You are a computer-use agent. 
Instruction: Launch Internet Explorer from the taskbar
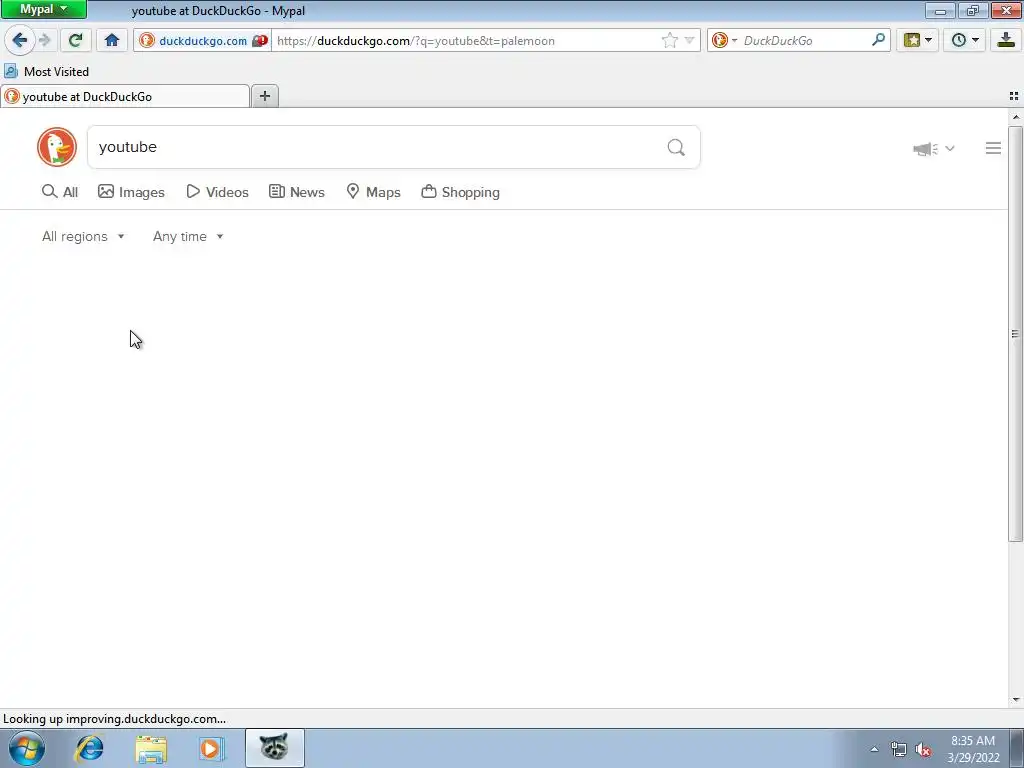89,748
